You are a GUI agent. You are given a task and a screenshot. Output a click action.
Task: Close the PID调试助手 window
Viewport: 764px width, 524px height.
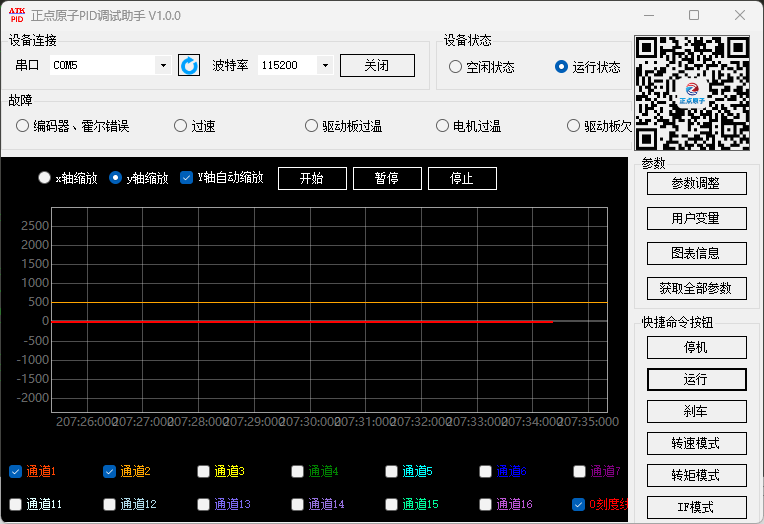click(740, 16)
